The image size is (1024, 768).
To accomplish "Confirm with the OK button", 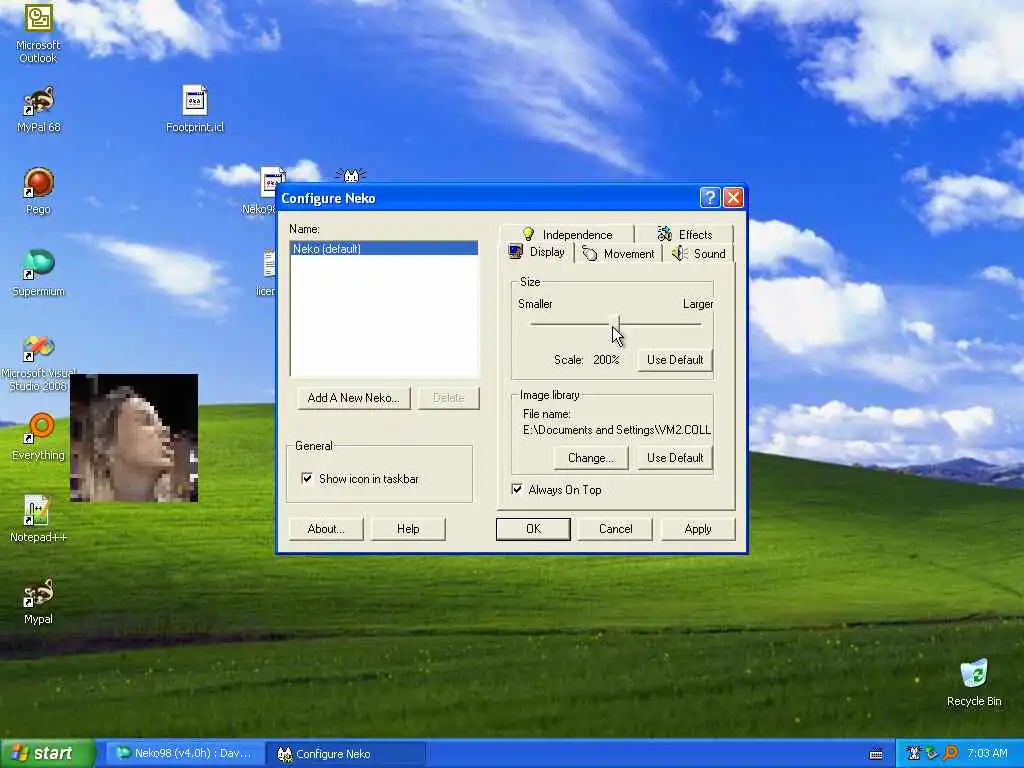I will [533, 529].
